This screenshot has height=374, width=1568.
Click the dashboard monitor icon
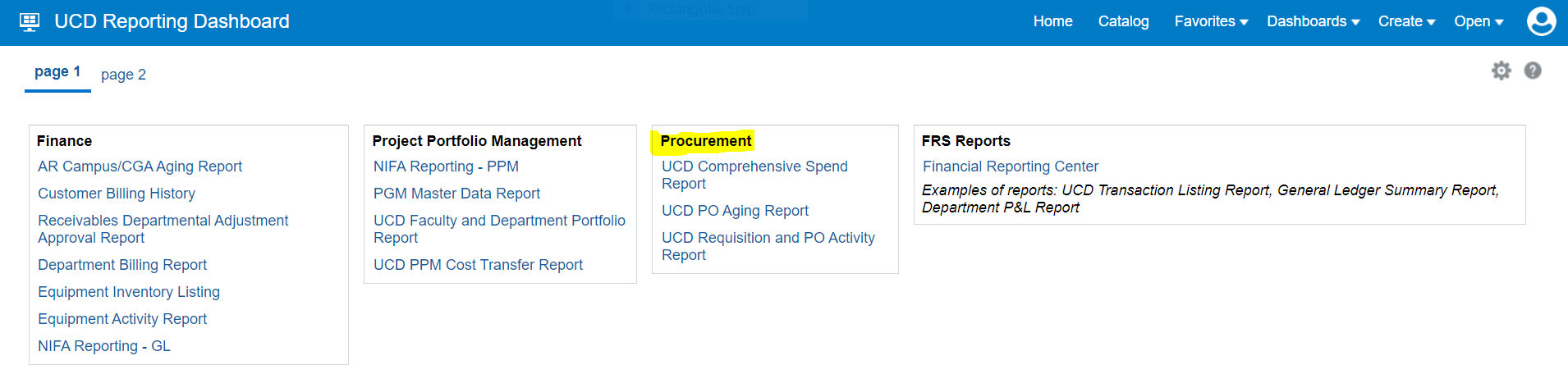pyautogui.click(x=30, y=22)
